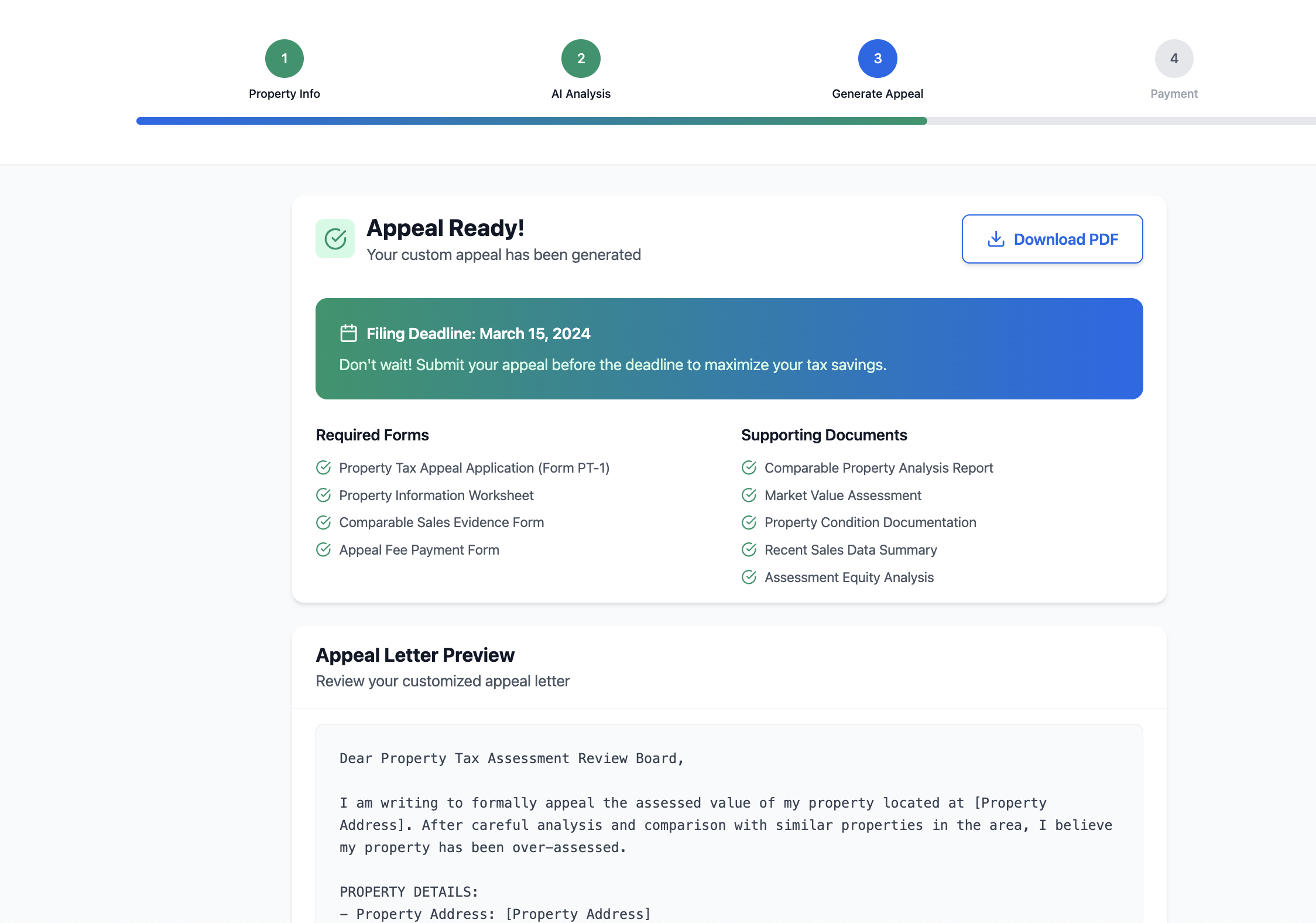Select the Property Info step label
1316x923 pixels.
coord(285,94)
